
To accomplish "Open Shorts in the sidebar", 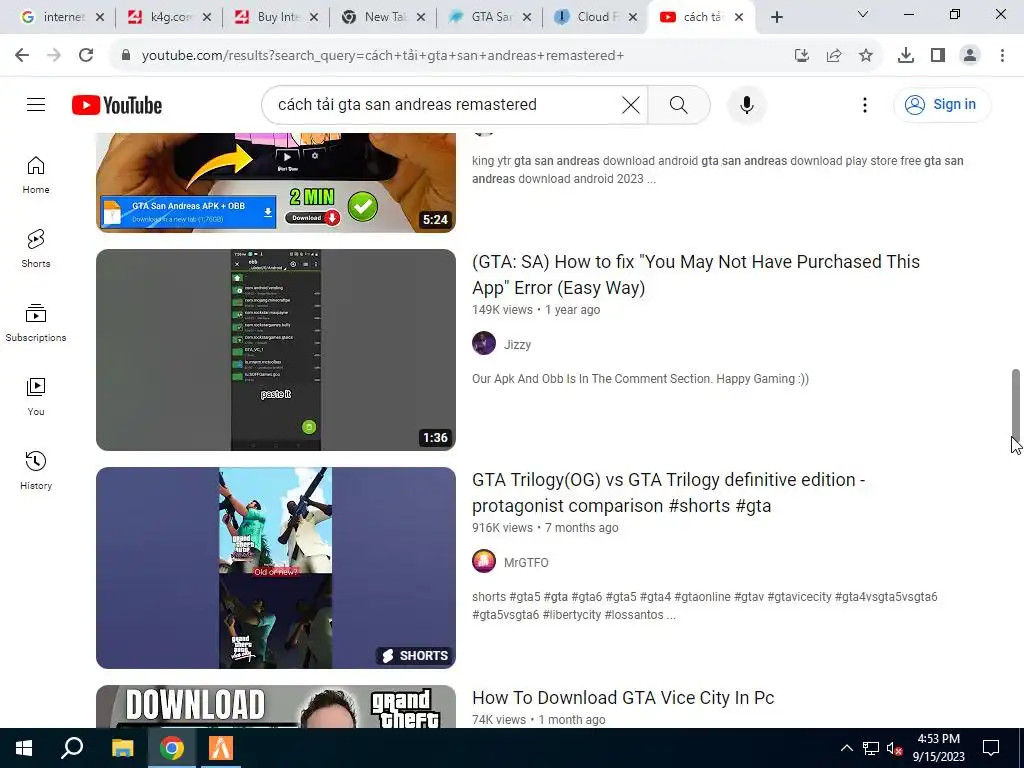I will (36, 249).
